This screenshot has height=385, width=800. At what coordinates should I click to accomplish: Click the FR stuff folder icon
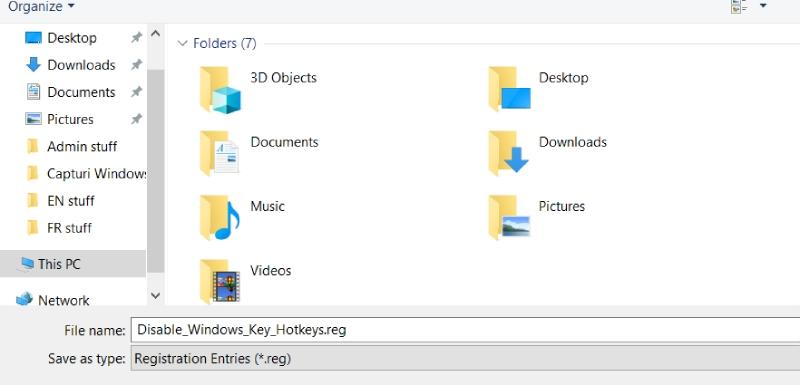(x=32, y=228)
